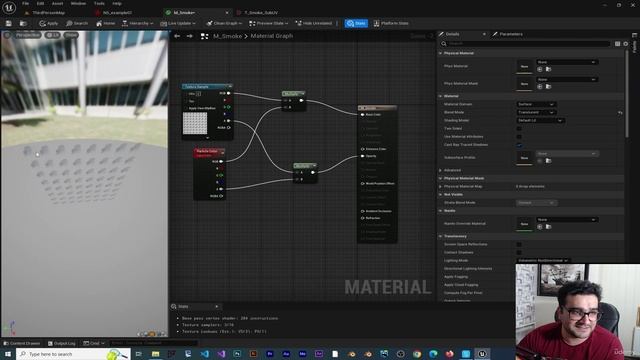The width and height of the screenshot is (640, 360).
Task: Close the M_Smoke tab
Action: (x=227, y=13)
